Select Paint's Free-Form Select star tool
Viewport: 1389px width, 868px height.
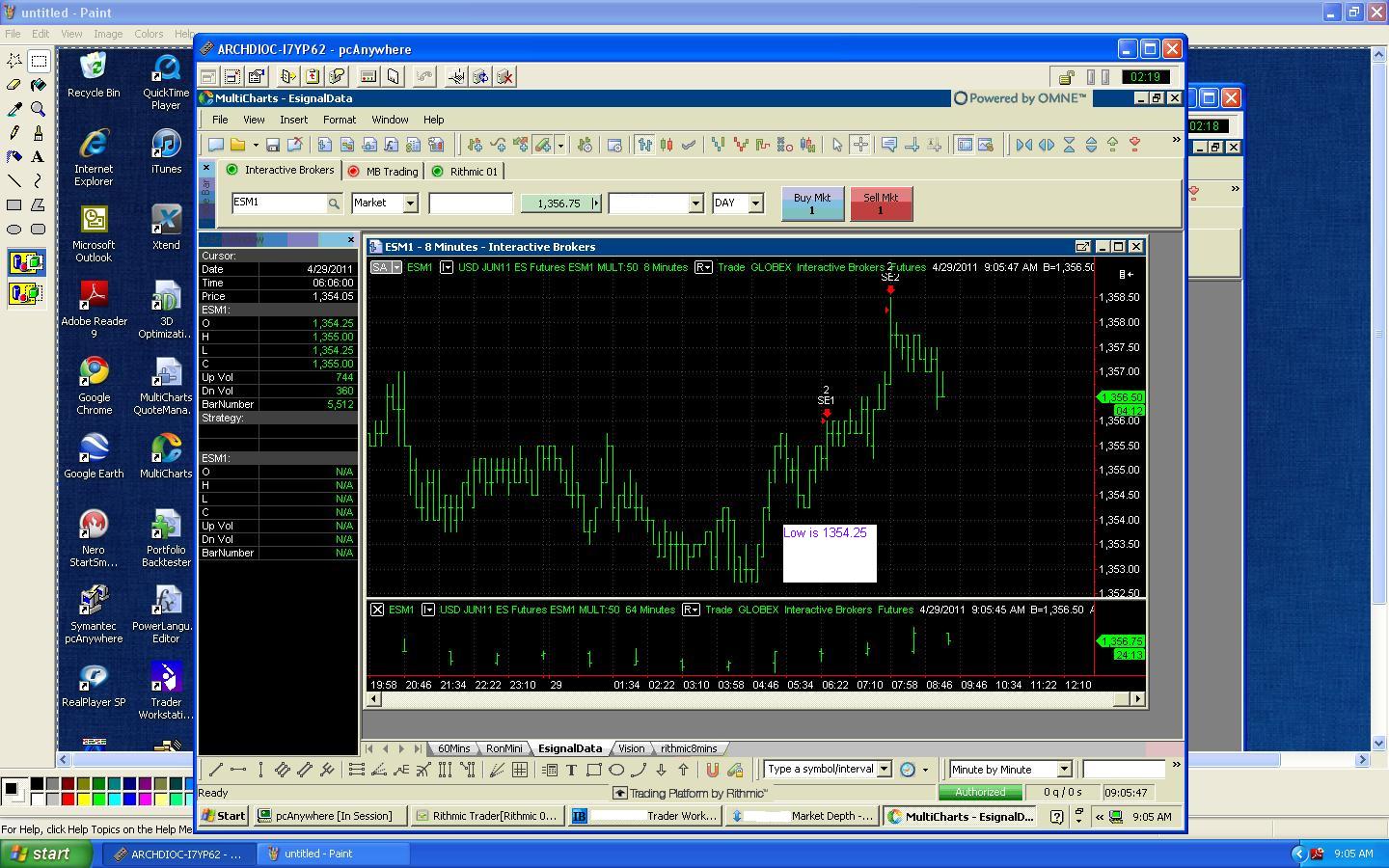pos(14,61)
